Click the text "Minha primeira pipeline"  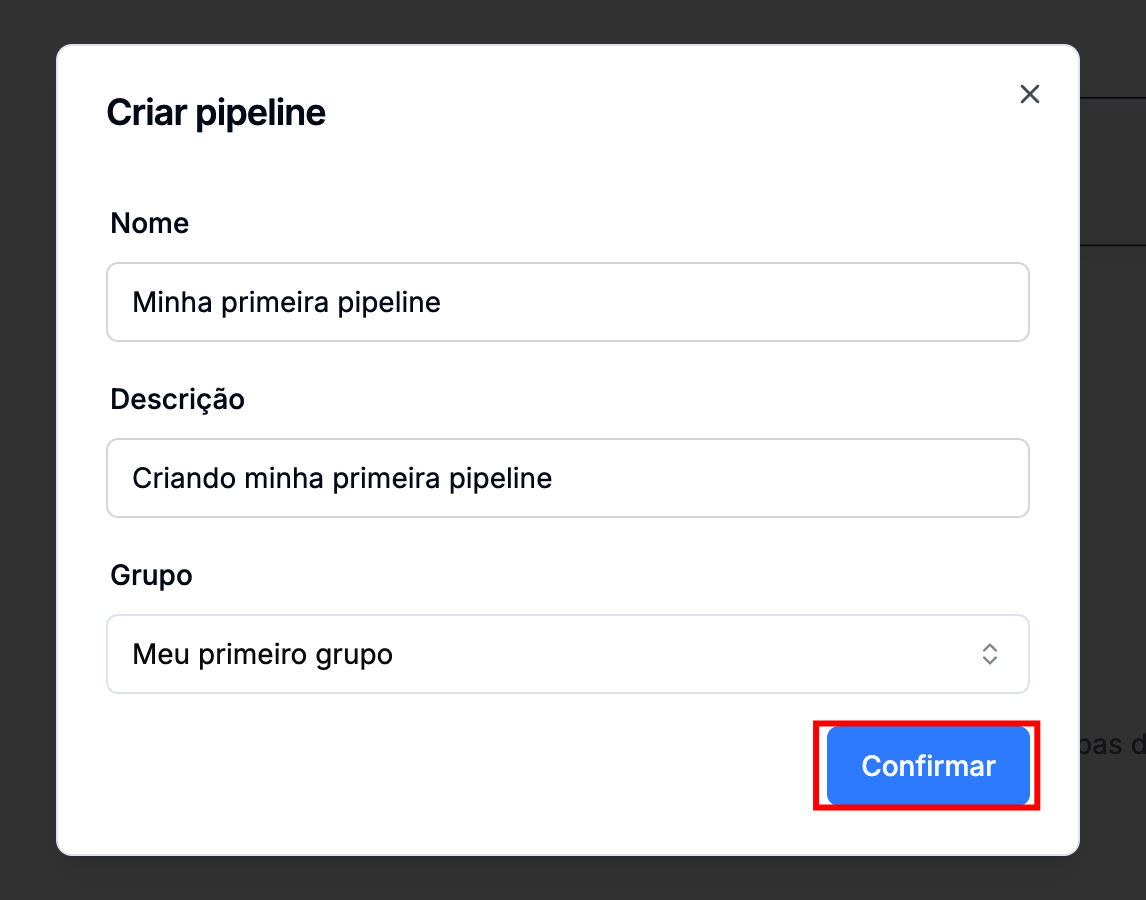(286, 302)
